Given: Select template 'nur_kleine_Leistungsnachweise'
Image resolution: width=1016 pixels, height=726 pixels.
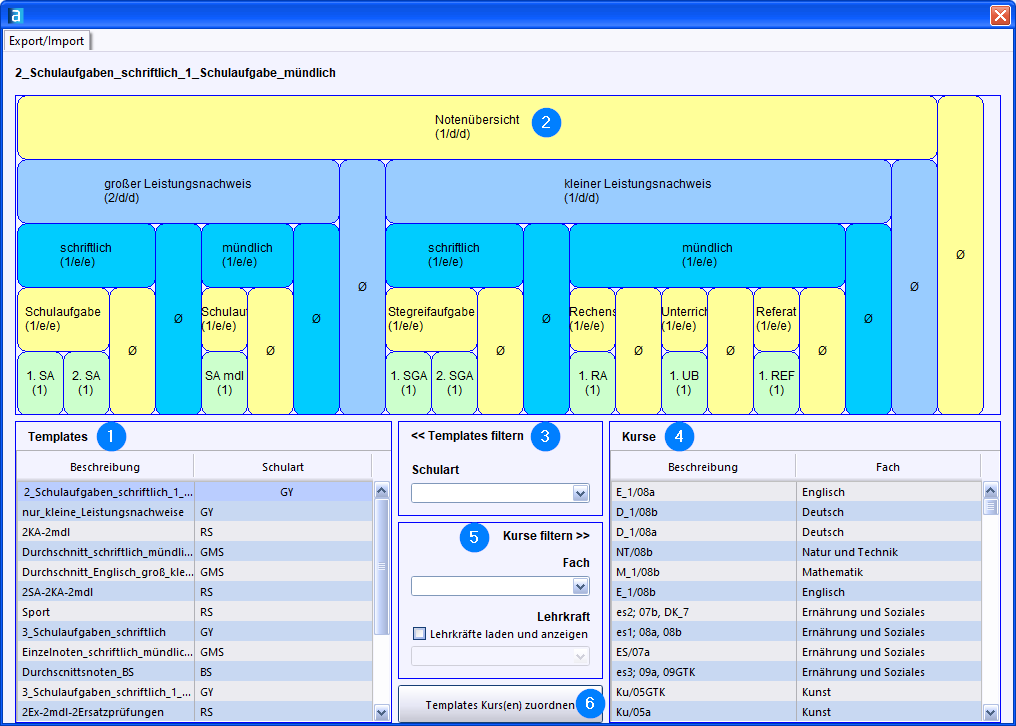Looking at the screenshot, I should click(x=194, y=512).
